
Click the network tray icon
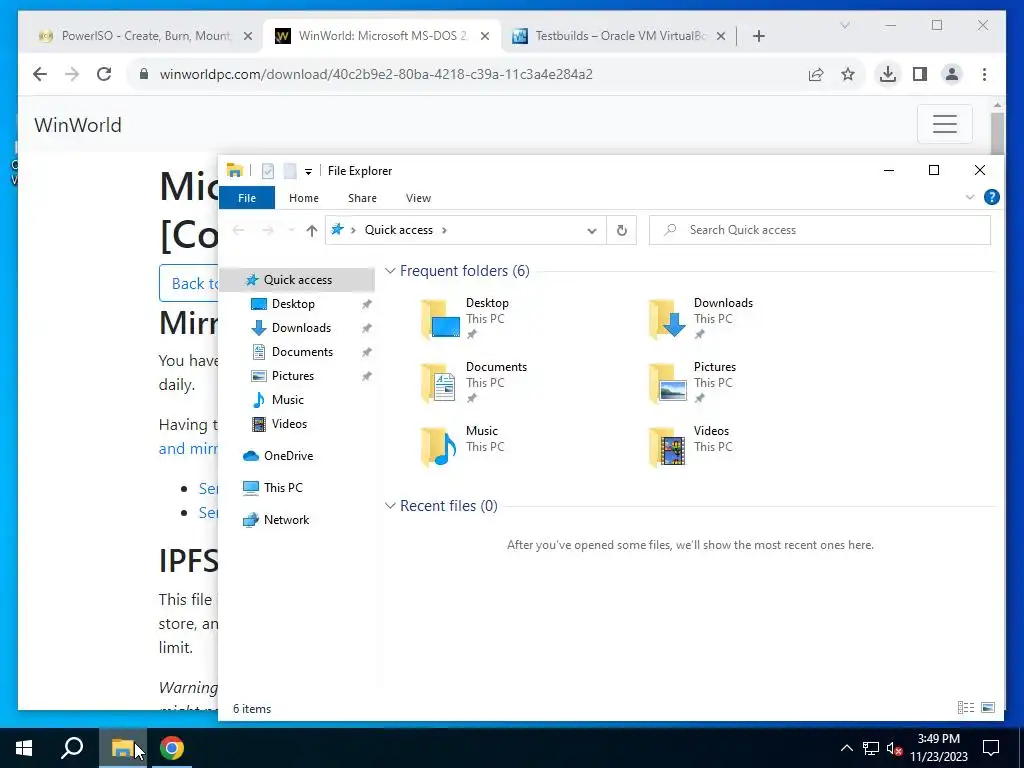point(871,748)
